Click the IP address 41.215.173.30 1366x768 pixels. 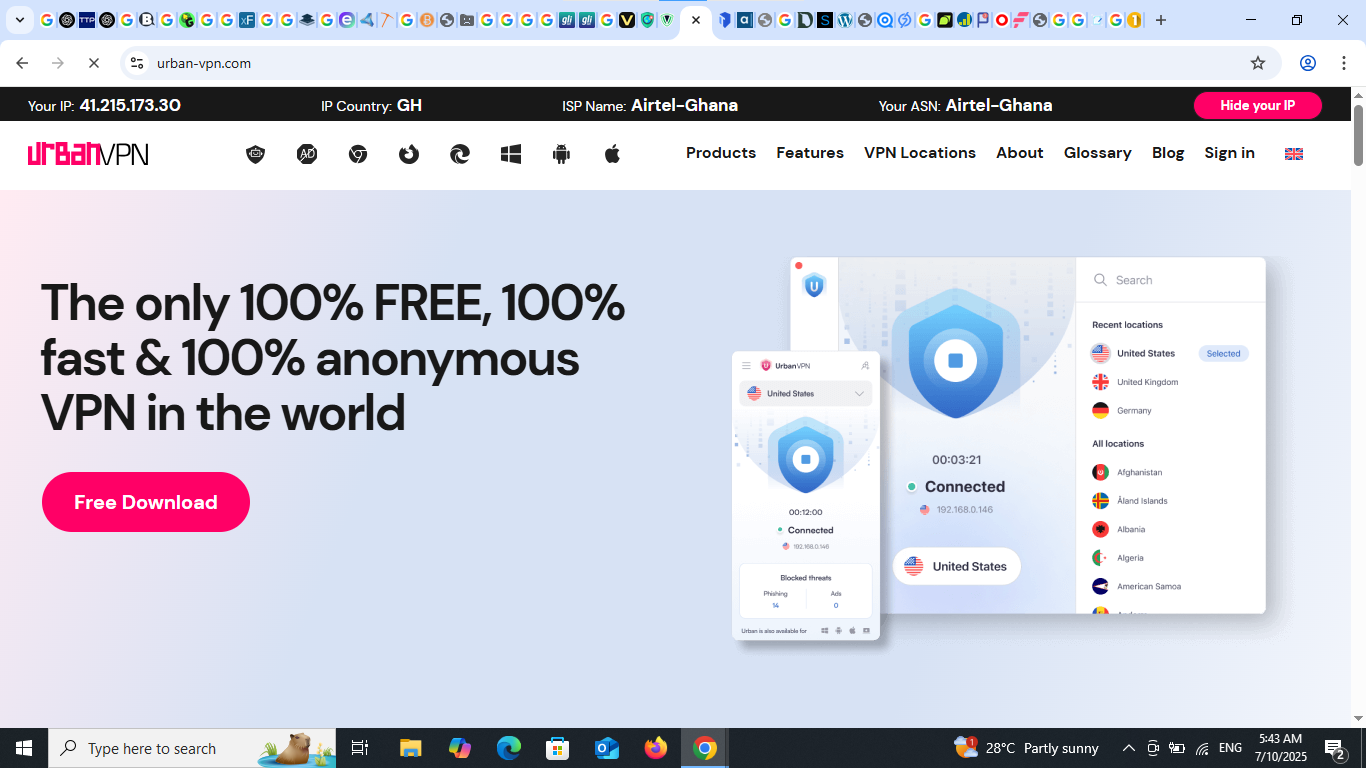point(130,105)
